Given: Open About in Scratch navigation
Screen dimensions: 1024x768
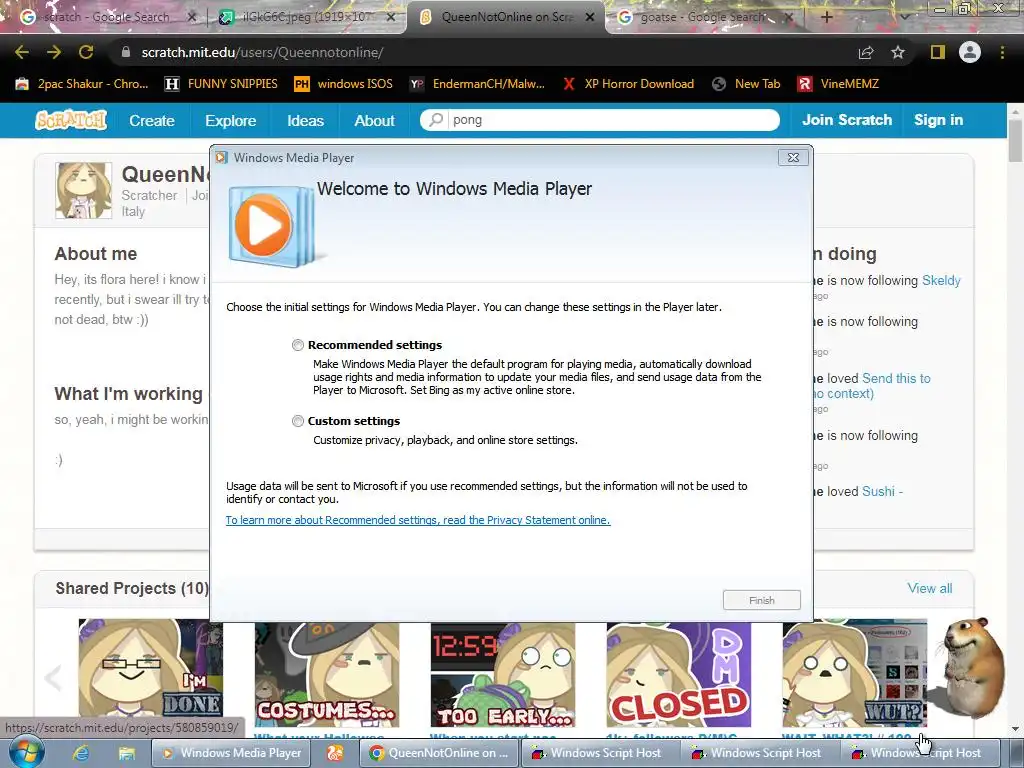Looking at the screenshot, I should coord(374,120).
